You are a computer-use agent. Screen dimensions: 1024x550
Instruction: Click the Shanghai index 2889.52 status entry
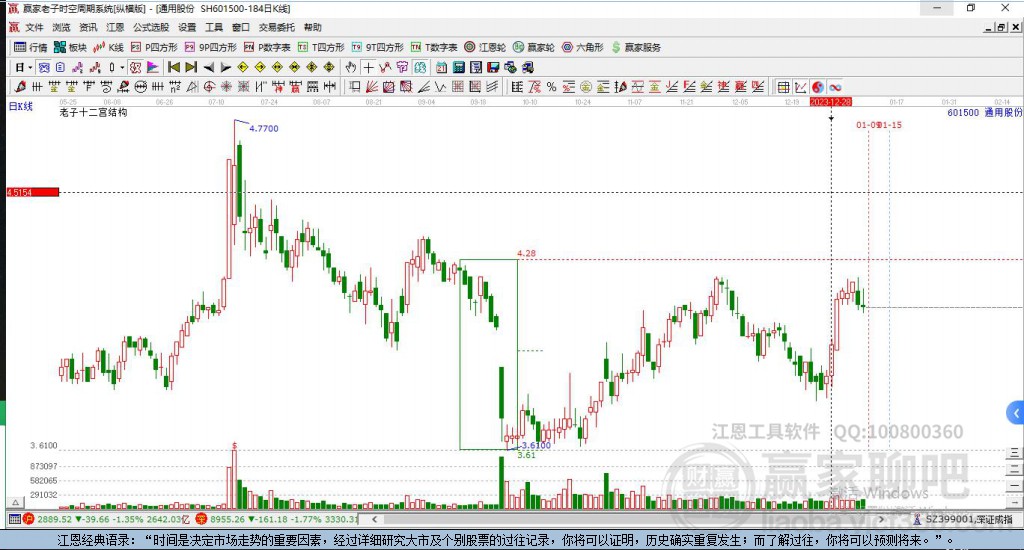[106, 519]
